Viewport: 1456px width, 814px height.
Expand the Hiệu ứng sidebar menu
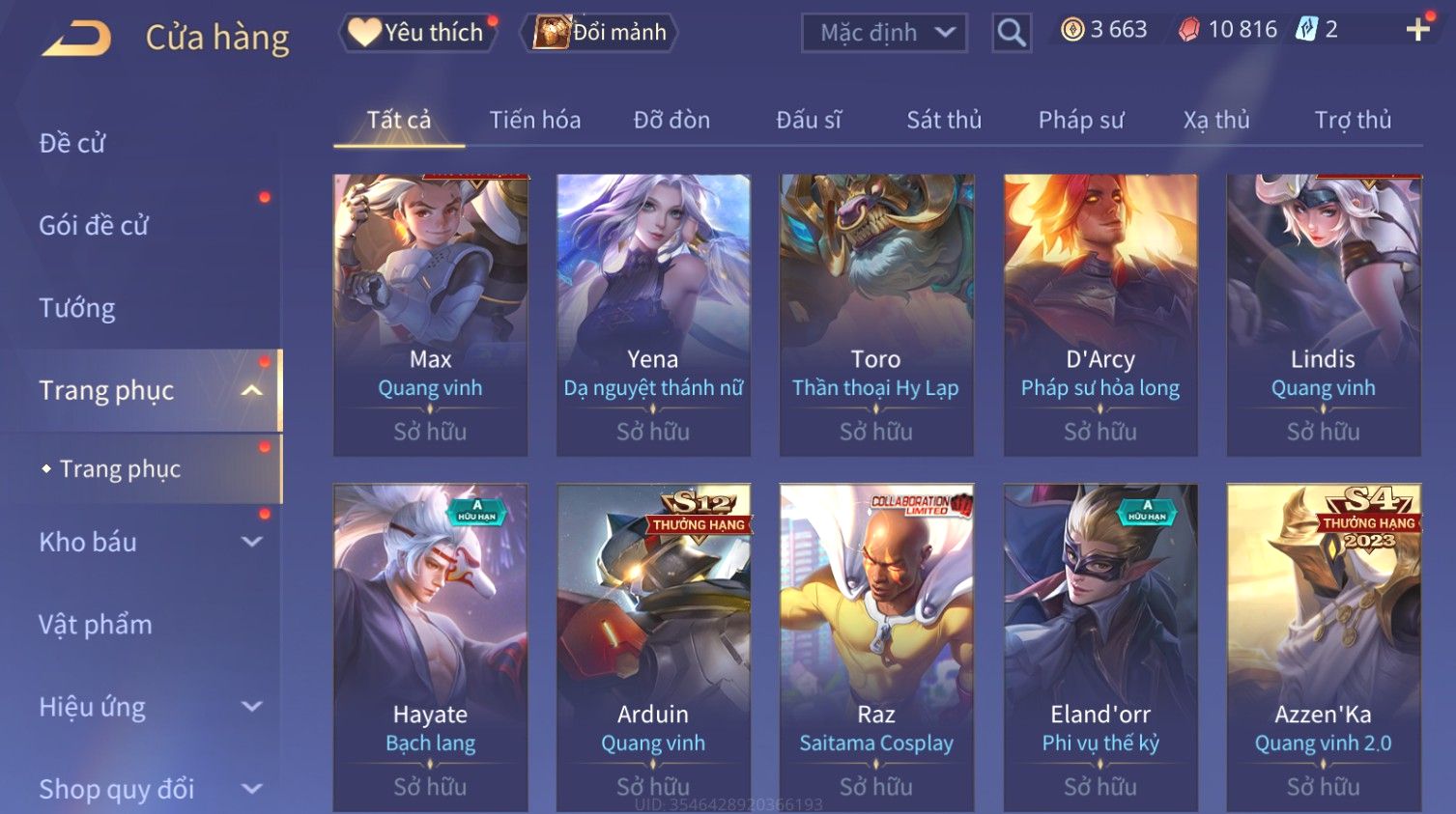pyautogui.click(x=252, y=707)
